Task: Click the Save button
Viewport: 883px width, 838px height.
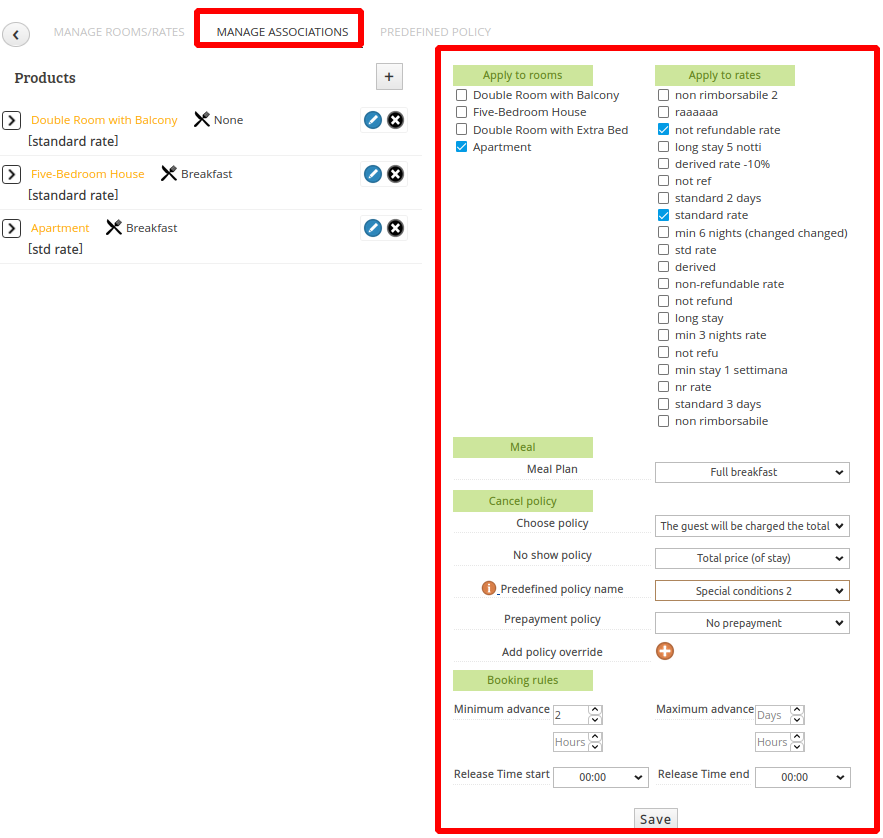Action: 655,819
